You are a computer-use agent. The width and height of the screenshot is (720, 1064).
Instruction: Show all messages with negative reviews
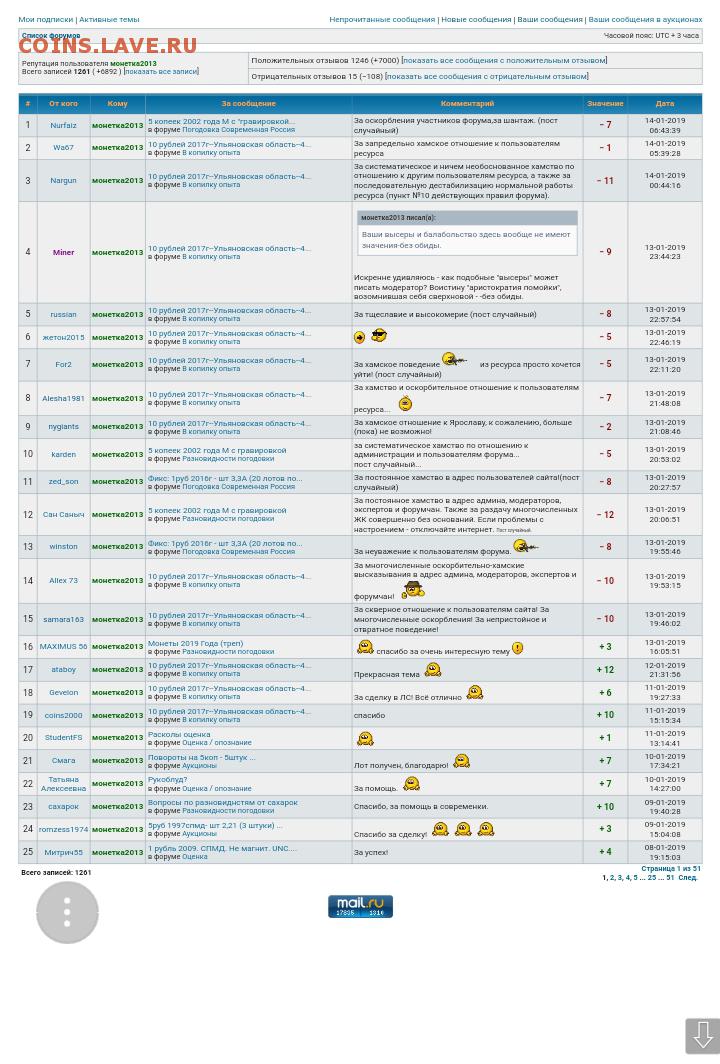pos(487,77)
